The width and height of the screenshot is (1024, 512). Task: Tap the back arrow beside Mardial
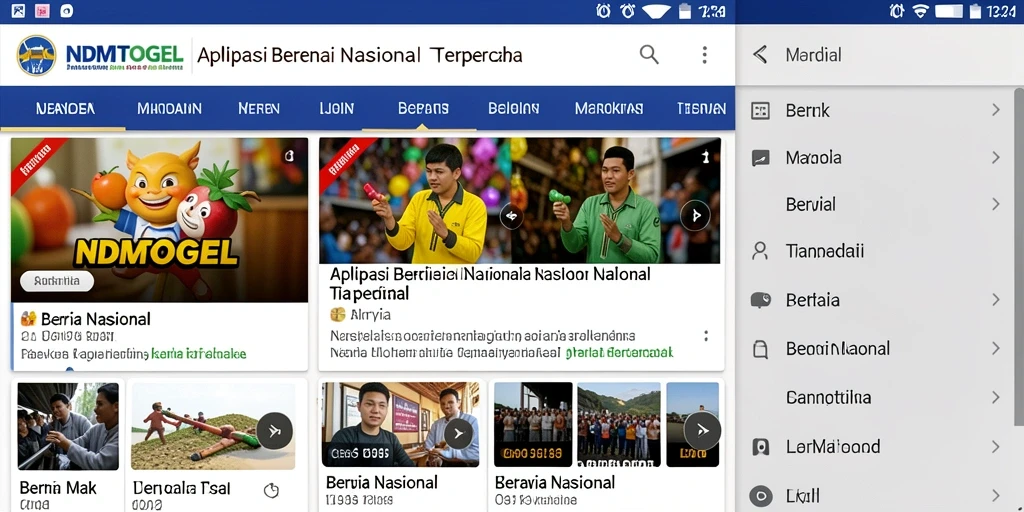pyautogui.click(x=760, y=54)
